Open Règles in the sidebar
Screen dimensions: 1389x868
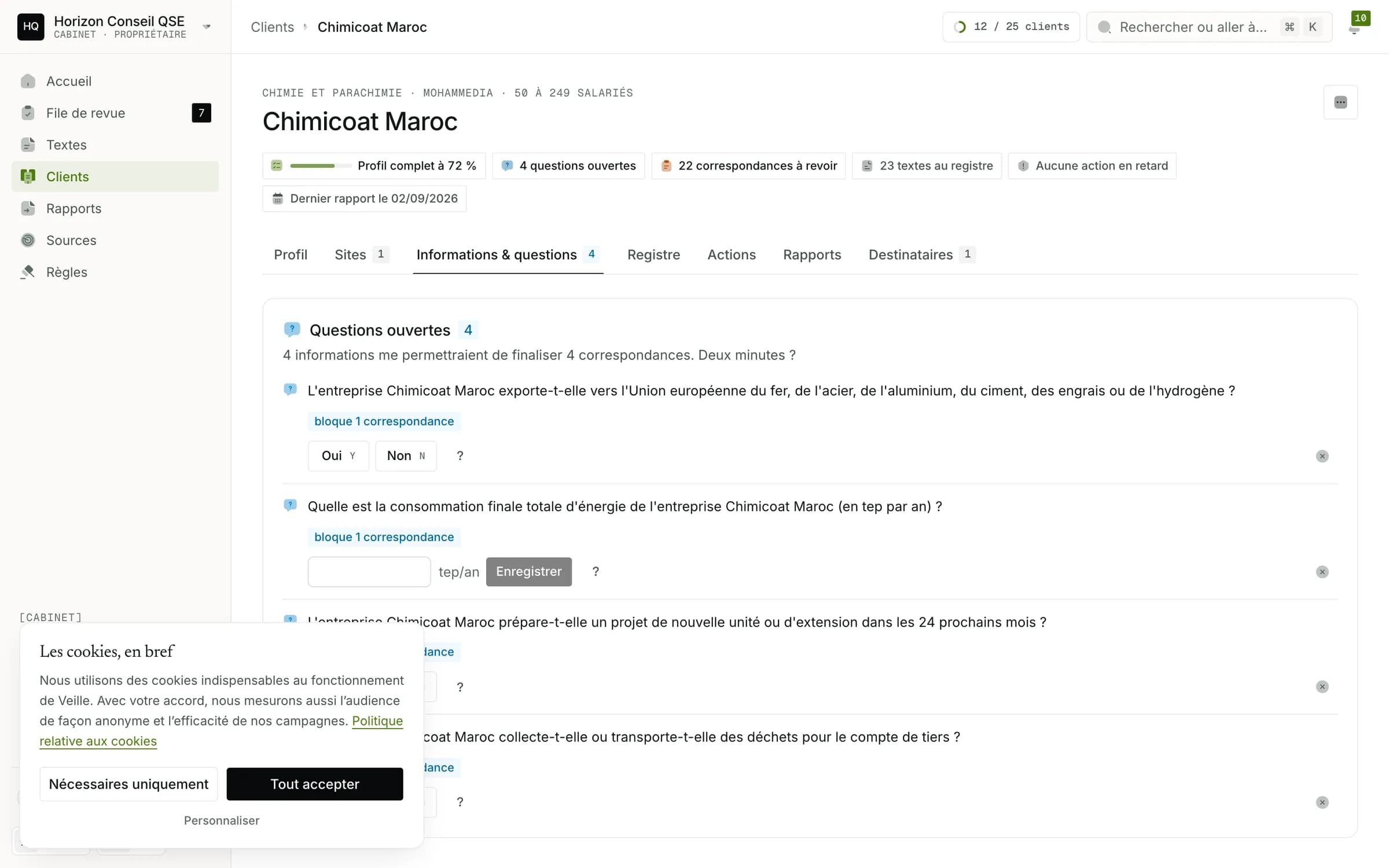[x=115, y=272]
